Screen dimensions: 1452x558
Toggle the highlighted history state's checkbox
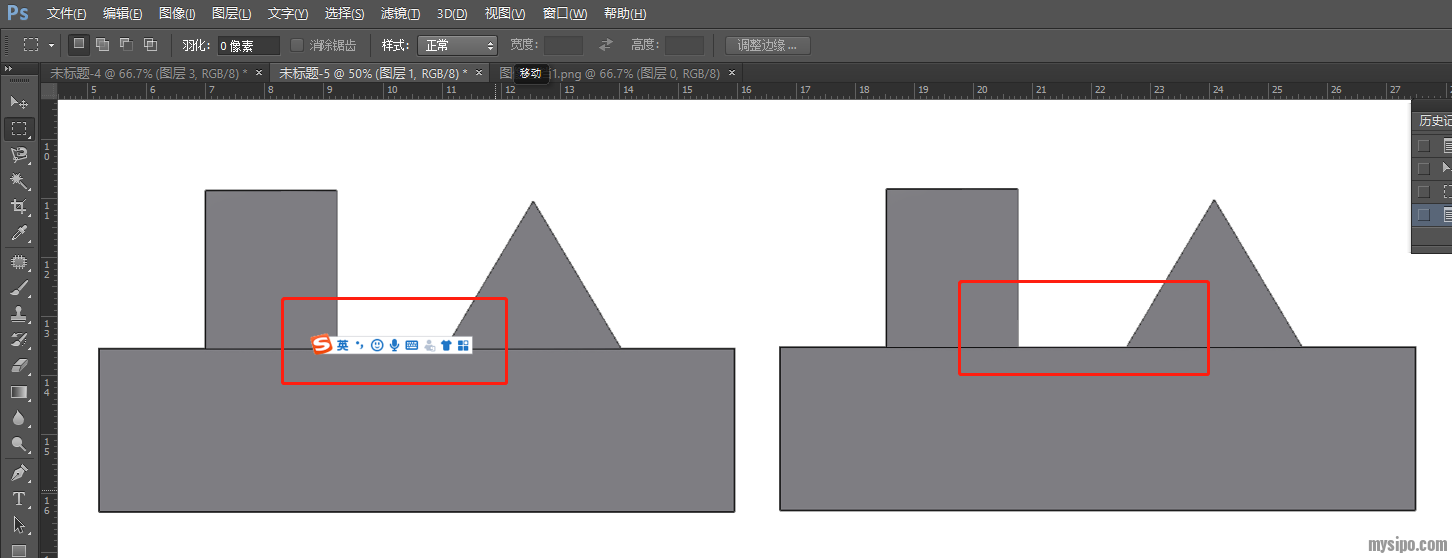[1424, 214]
